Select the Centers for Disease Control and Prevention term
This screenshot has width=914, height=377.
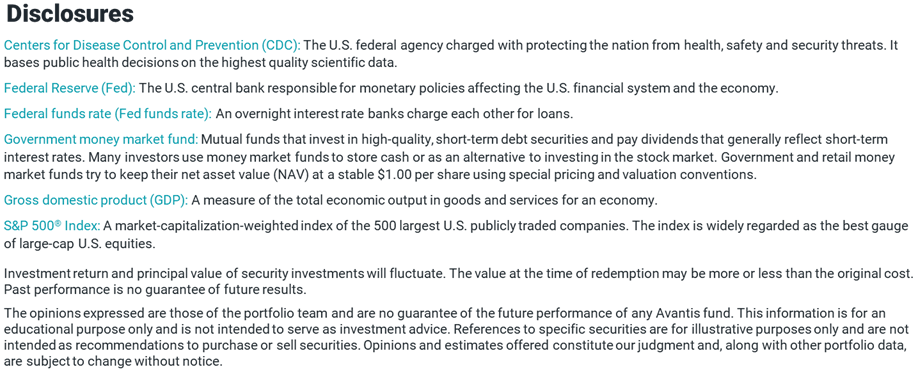pyautogui.click(x=152, y=45)
